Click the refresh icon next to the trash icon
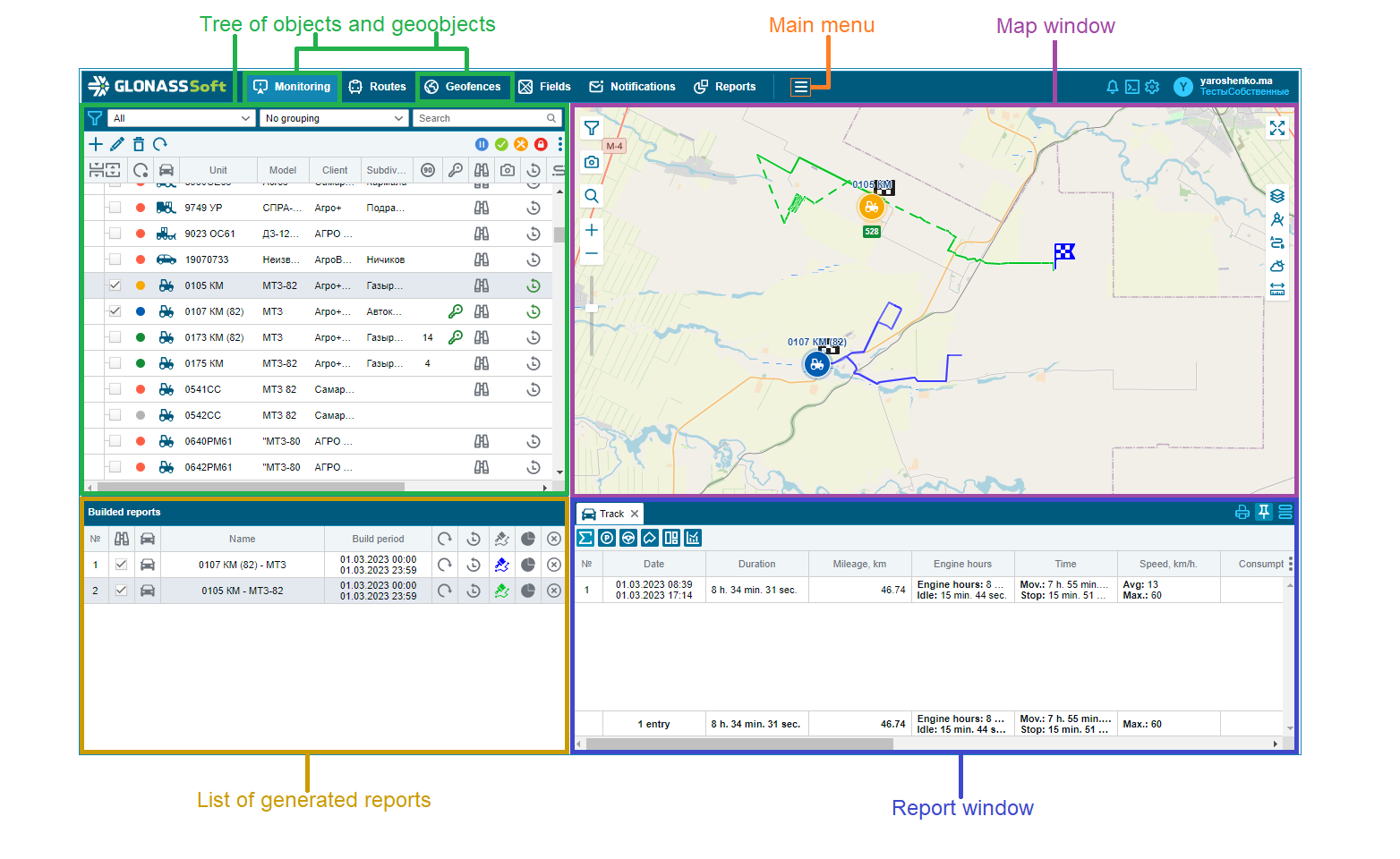Viewport: 1400px width, 859px height. click(x=160, y=144)
